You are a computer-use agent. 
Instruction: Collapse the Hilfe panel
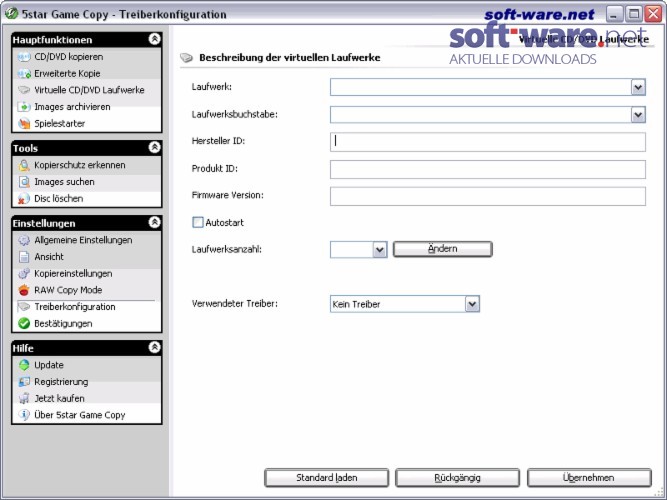tap(154, 347)
